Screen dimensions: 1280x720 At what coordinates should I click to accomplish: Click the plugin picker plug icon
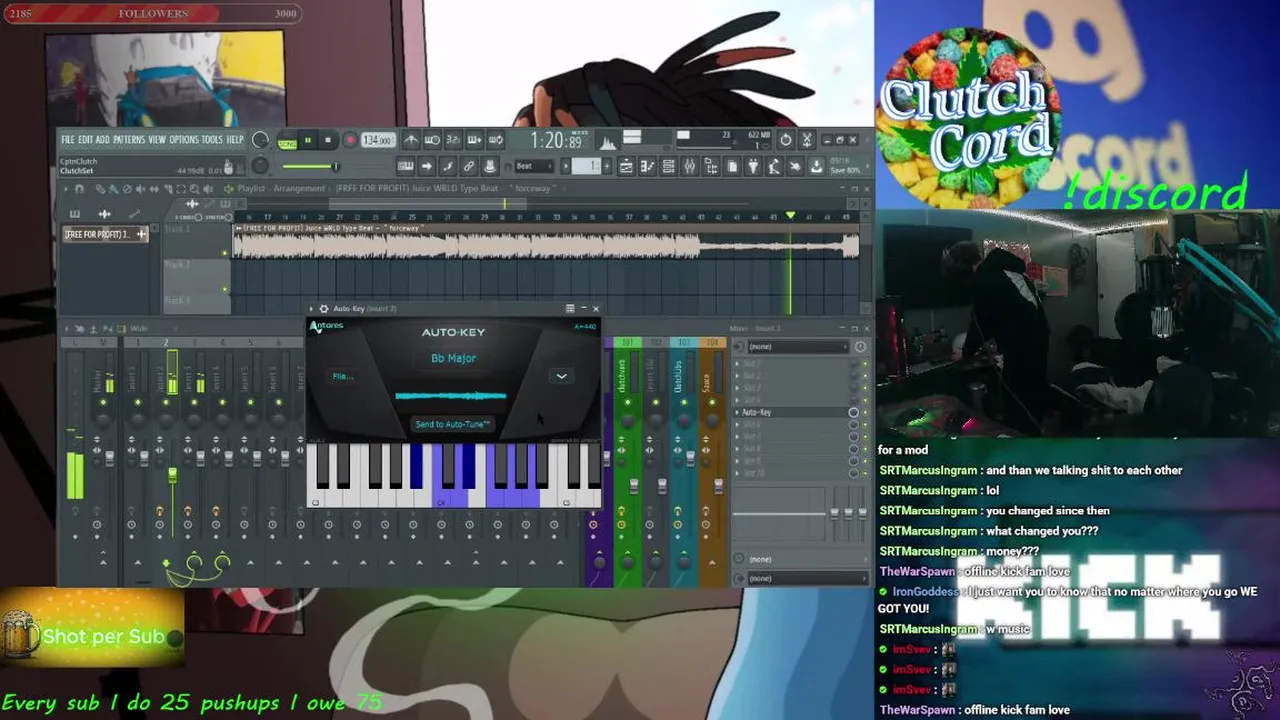click(x=753, y=166)
